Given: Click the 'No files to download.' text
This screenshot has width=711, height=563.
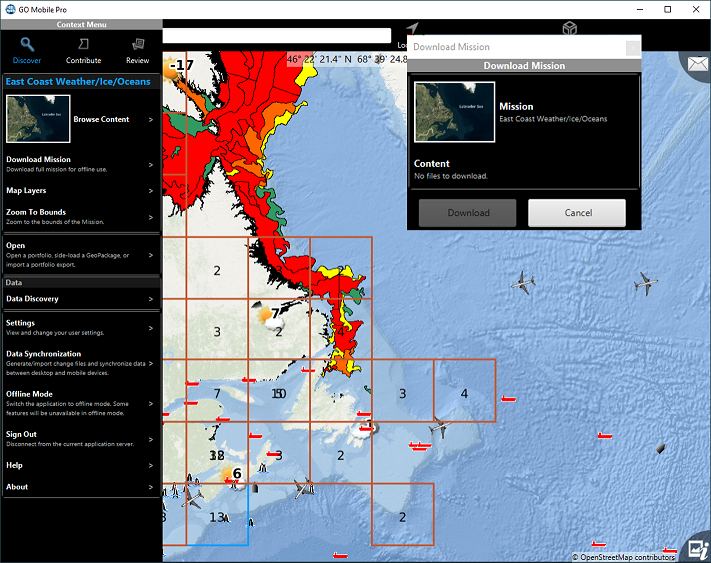Looking at the screenshot, I should pos(451,176).
